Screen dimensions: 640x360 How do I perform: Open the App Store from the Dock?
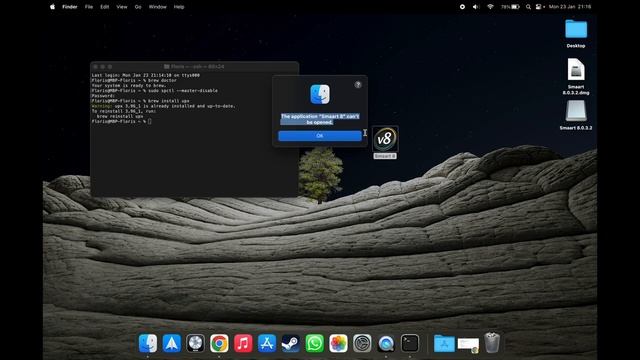(x=267, y=343)
